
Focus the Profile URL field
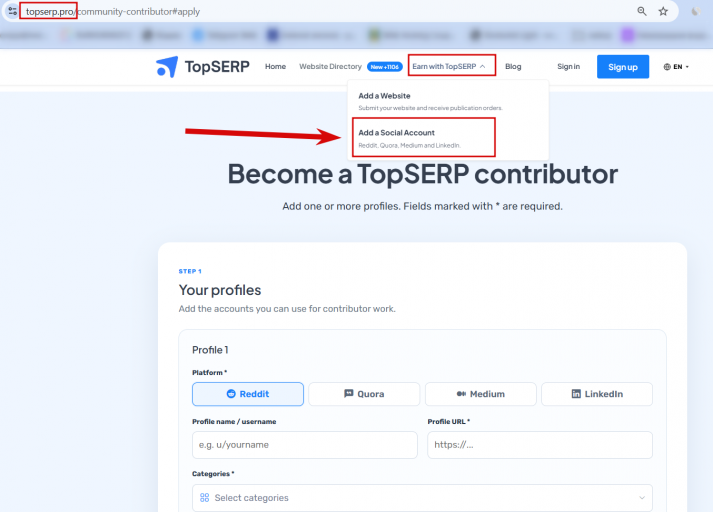[x=540, y=445]
